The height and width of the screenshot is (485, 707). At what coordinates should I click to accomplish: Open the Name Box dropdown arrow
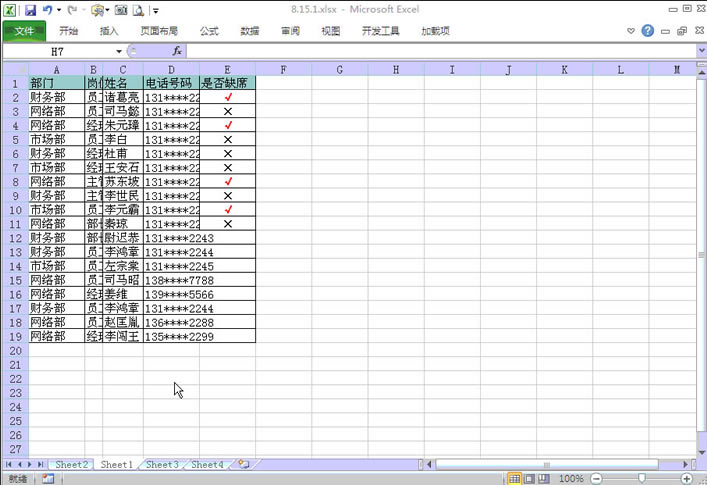(119, 51)
